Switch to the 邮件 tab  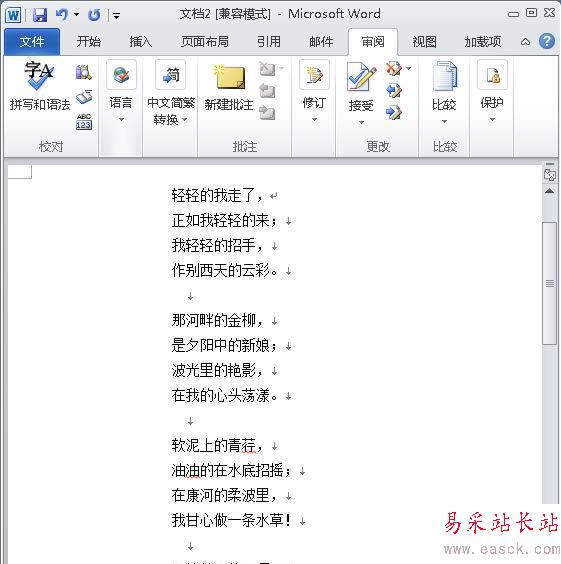tap(321, 42)
